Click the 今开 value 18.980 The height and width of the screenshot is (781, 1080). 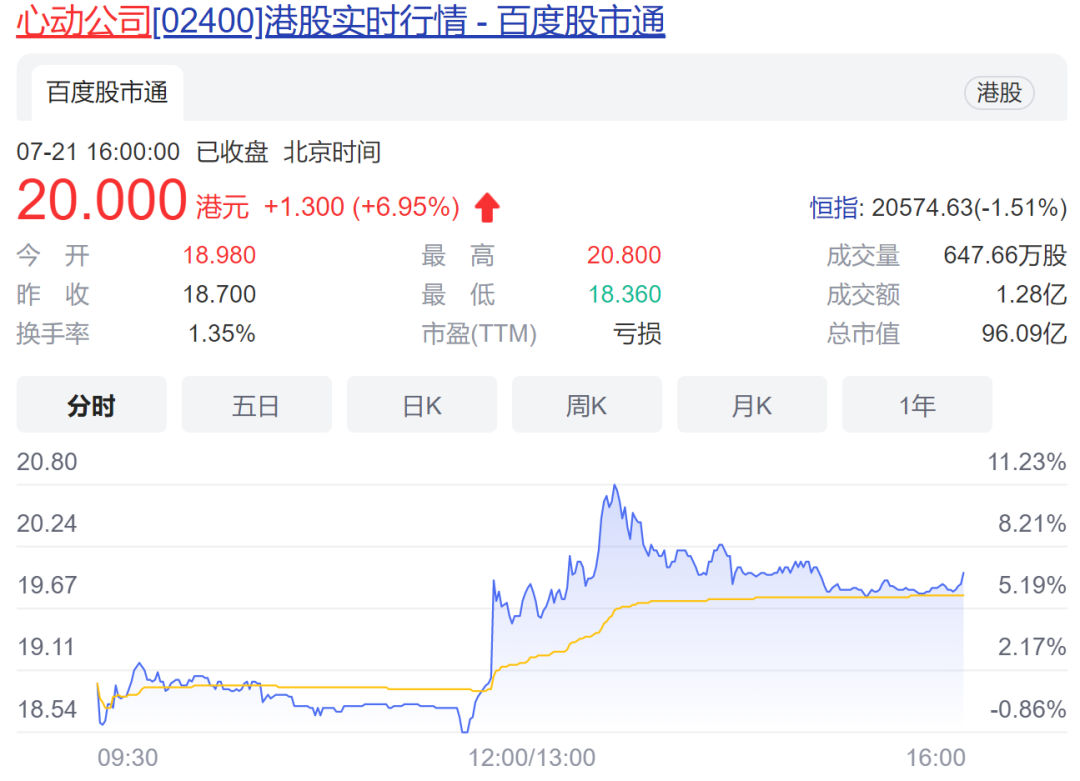pos(219,256)
